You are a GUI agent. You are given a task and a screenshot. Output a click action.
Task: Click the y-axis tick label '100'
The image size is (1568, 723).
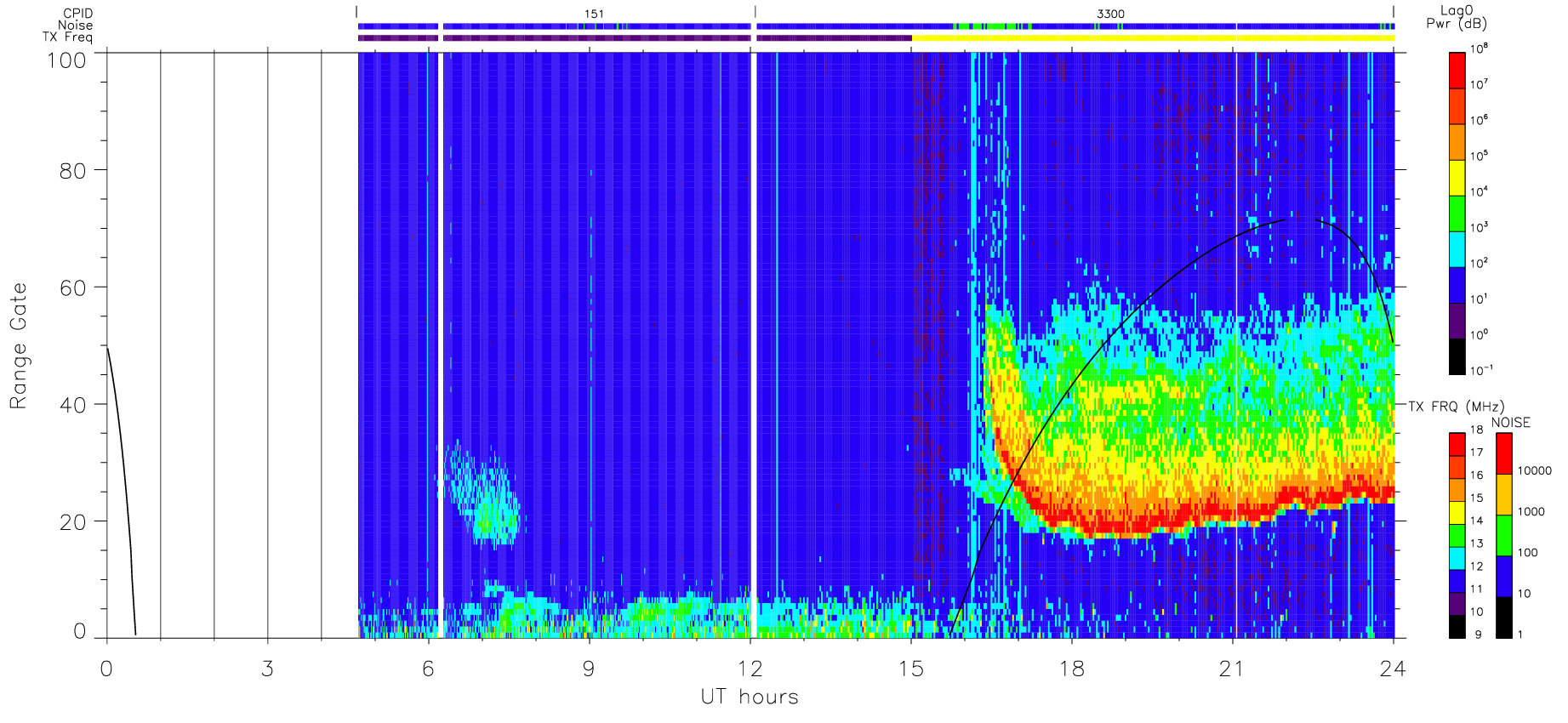[66, 60]
